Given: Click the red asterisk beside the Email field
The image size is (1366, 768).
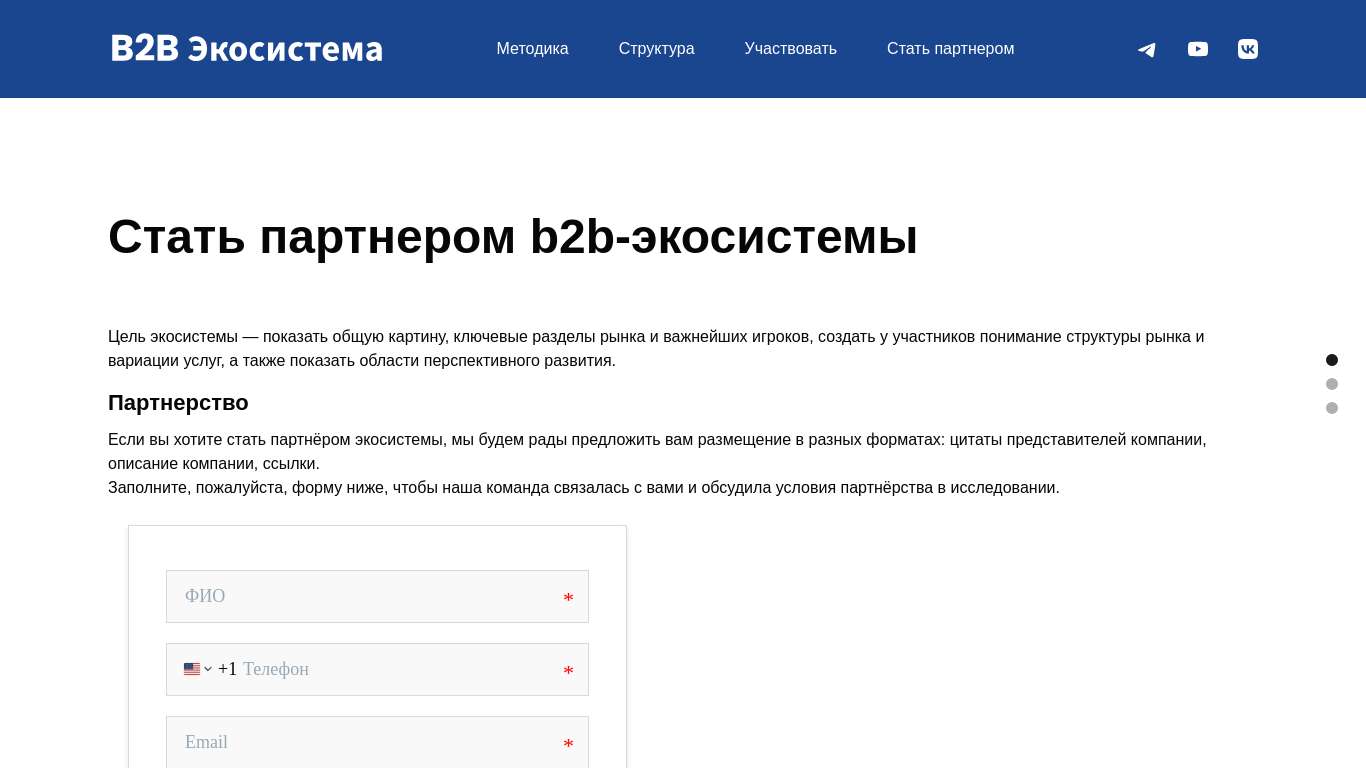Looking at the screenshot, I should [x=568, y=745].
